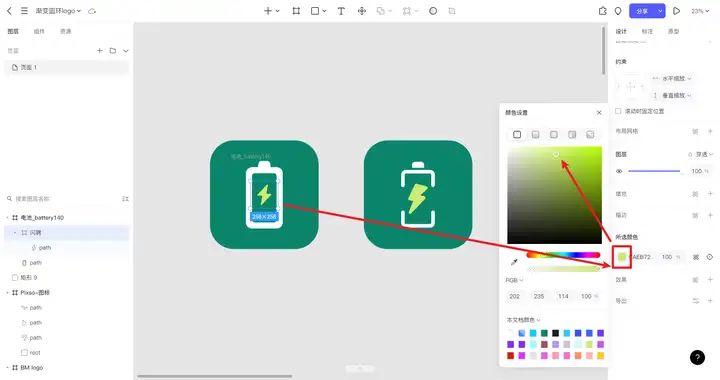Open the Inspect tab

pyautogui.click(x=647, y=31)
